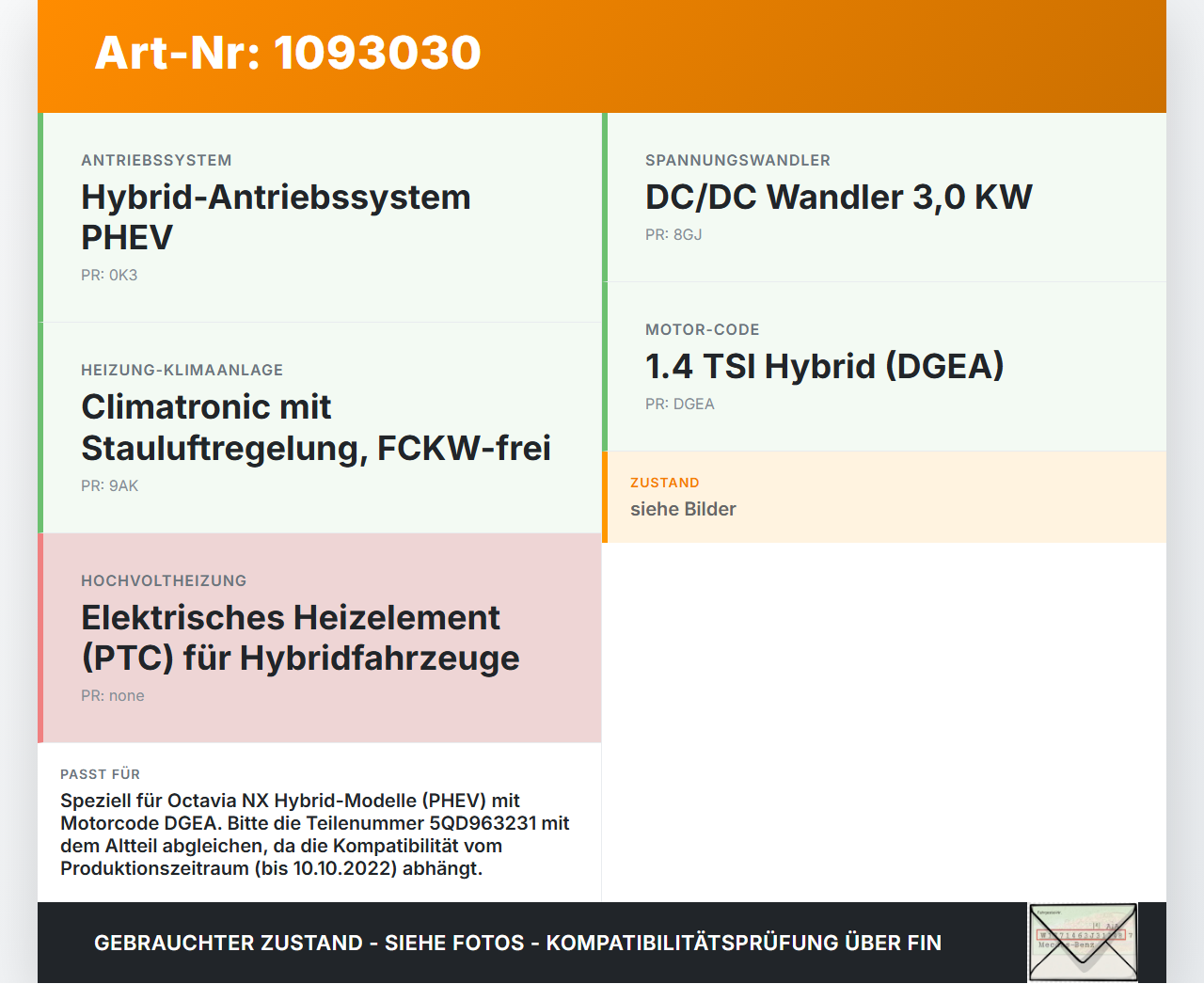Click the 'PASST FÜR' label
Screen dimensions: 1204x984
(x=100, y=775)
